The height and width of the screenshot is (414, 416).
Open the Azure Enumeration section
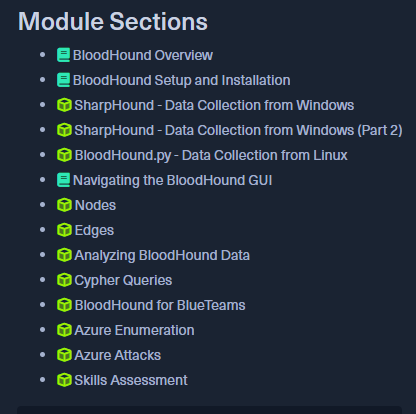tap(134, 330)
